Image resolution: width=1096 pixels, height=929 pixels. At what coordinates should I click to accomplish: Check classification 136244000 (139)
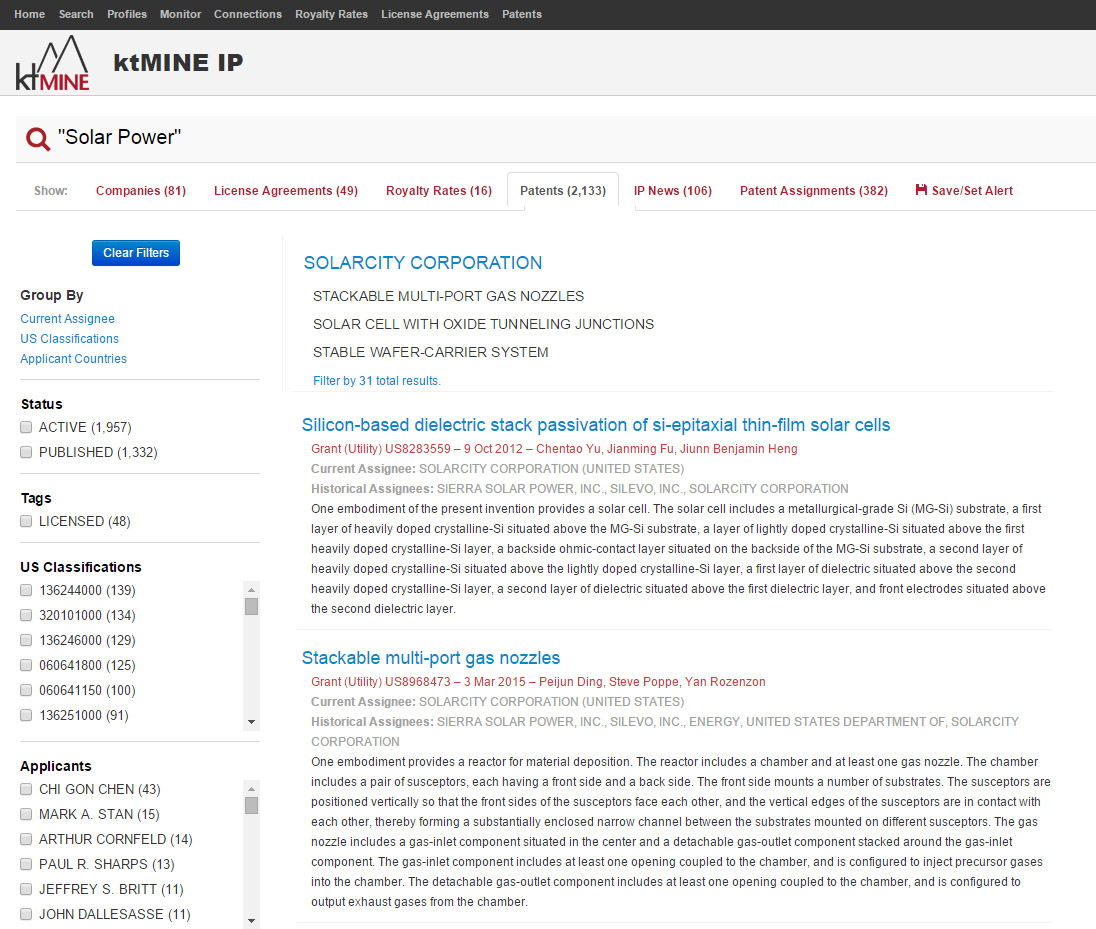coord(26,591)
